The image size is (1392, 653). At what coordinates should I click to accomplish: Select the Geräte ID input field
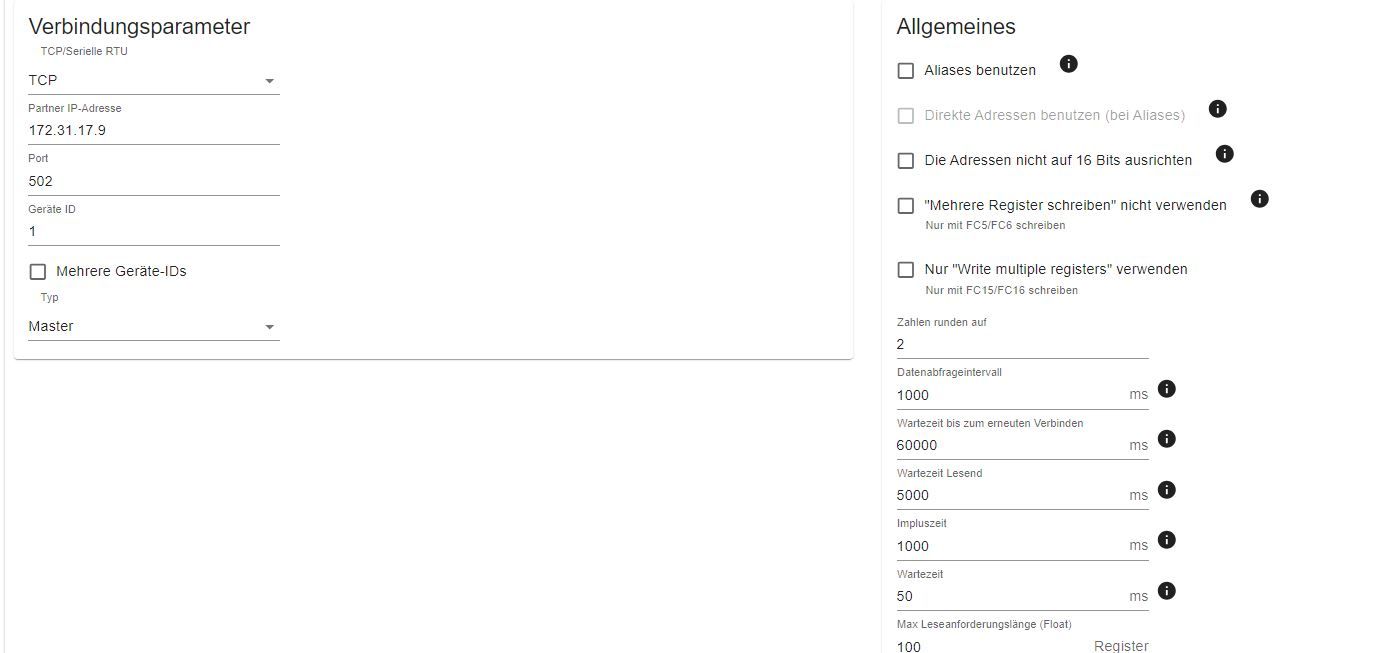[x=153, y=232]
